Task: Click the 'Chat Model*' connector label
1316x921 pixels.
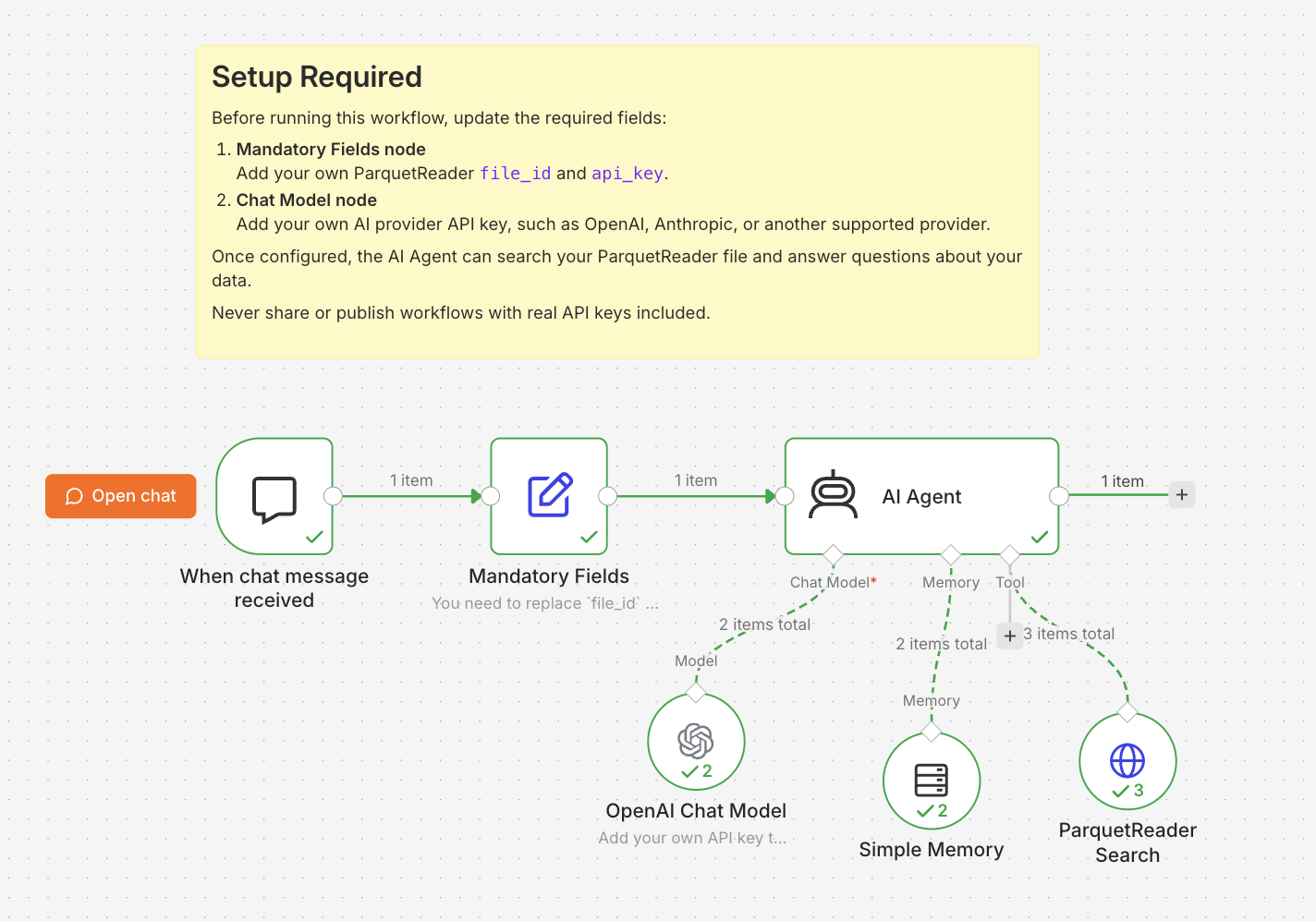Action: pyautogui.click(x=834, y=582)
